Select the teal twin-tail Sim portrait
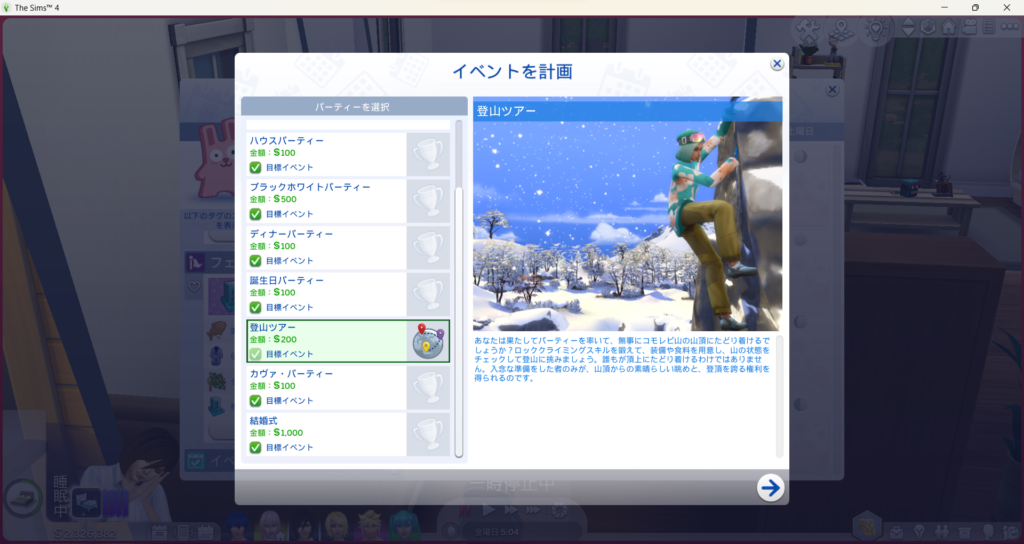This screenshot has width=1024, height=544. (404, 526)
